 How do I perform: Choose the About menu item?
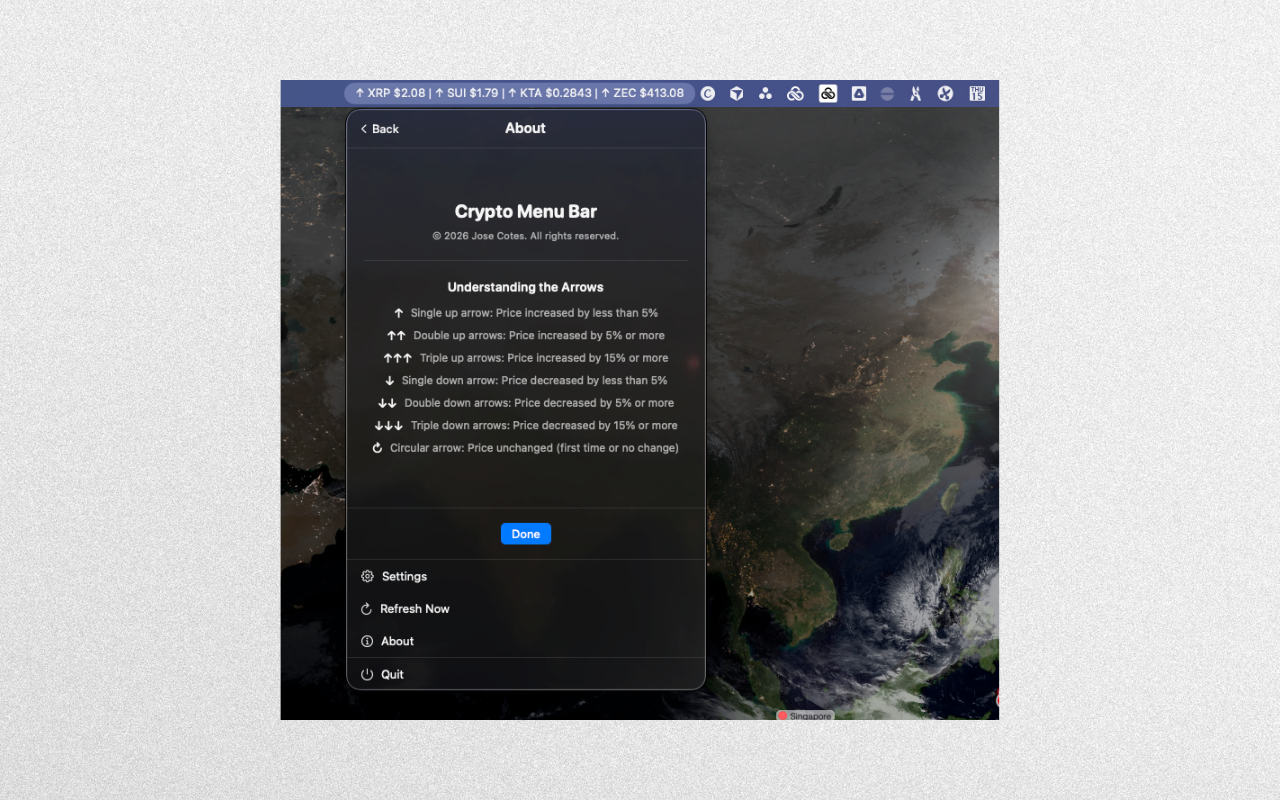pos(397,641)
